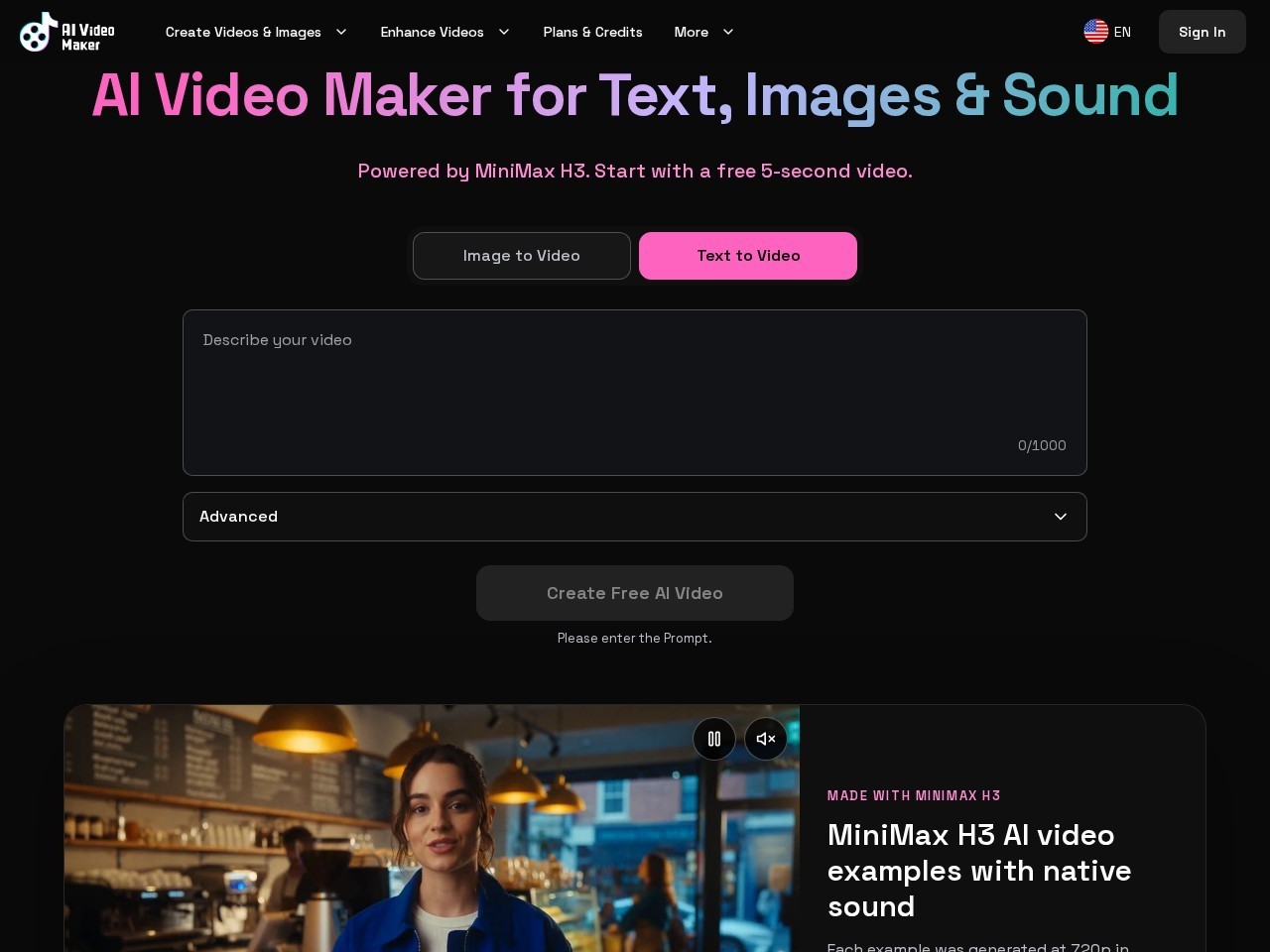Image resolution: width=1270 pixels, height=952 pixels.
Task: Select the Text to Video tab
Action: (x=748, y=256)
